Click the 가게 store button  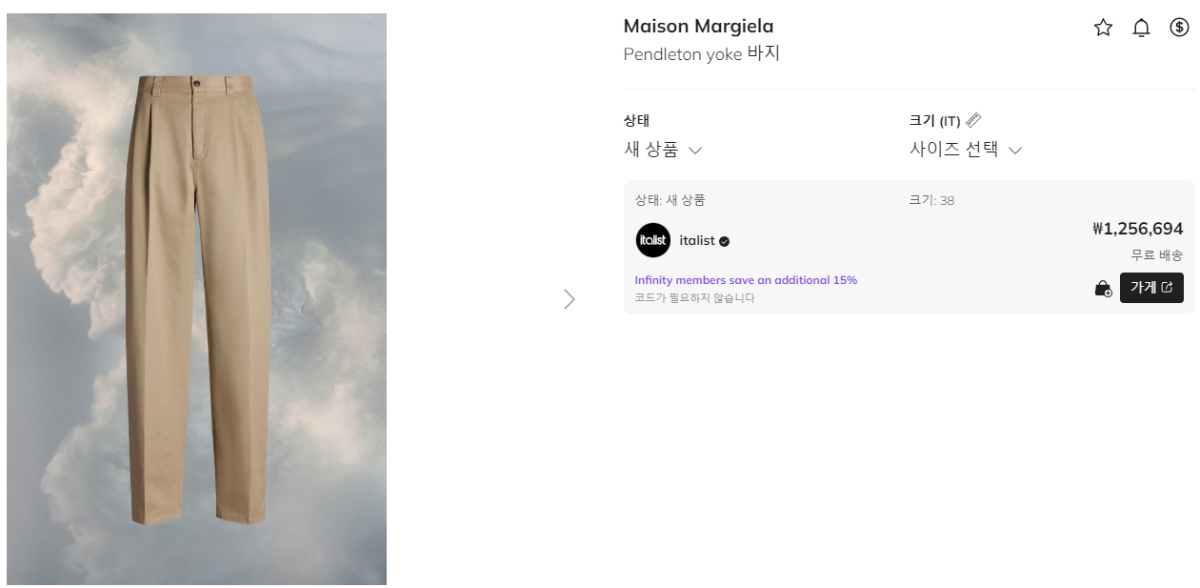pos(1151,287)
